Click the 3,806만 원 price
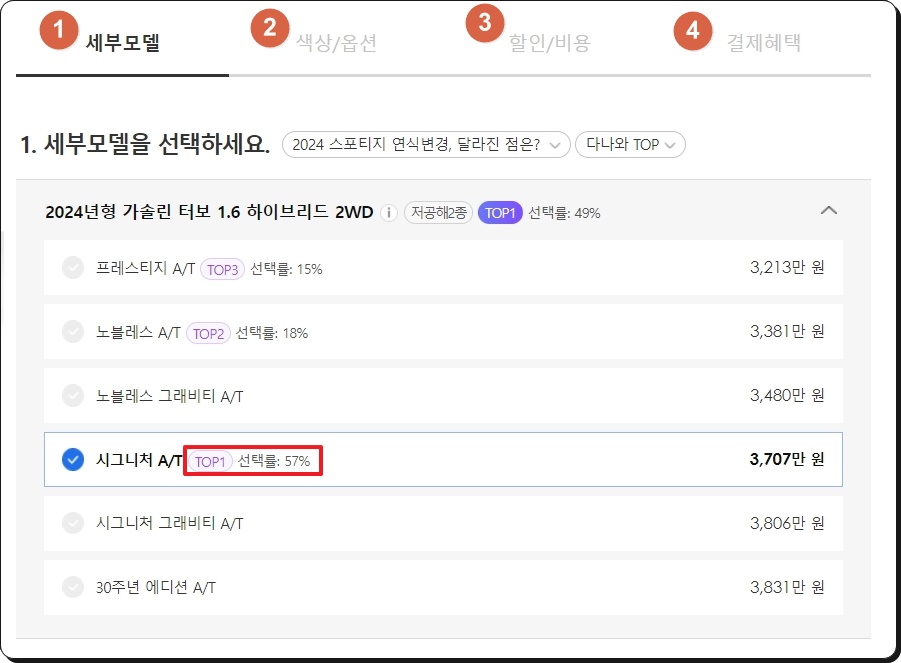This screenshot has height=663, width=901. (787, 523)
